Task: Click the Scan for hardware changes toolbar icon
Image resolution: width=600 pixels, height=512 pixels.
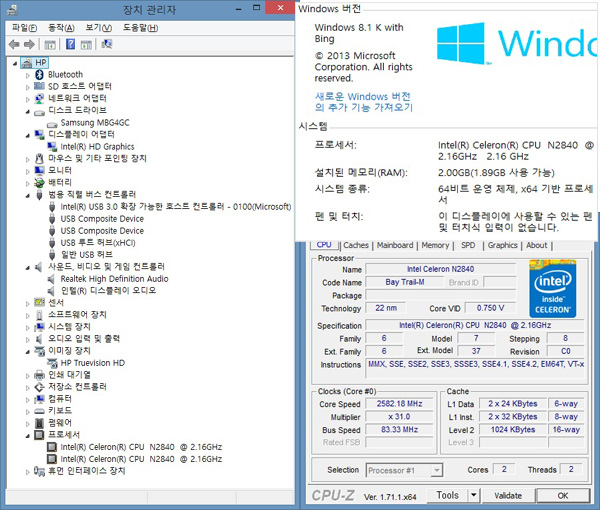Action: click(106, 44)
